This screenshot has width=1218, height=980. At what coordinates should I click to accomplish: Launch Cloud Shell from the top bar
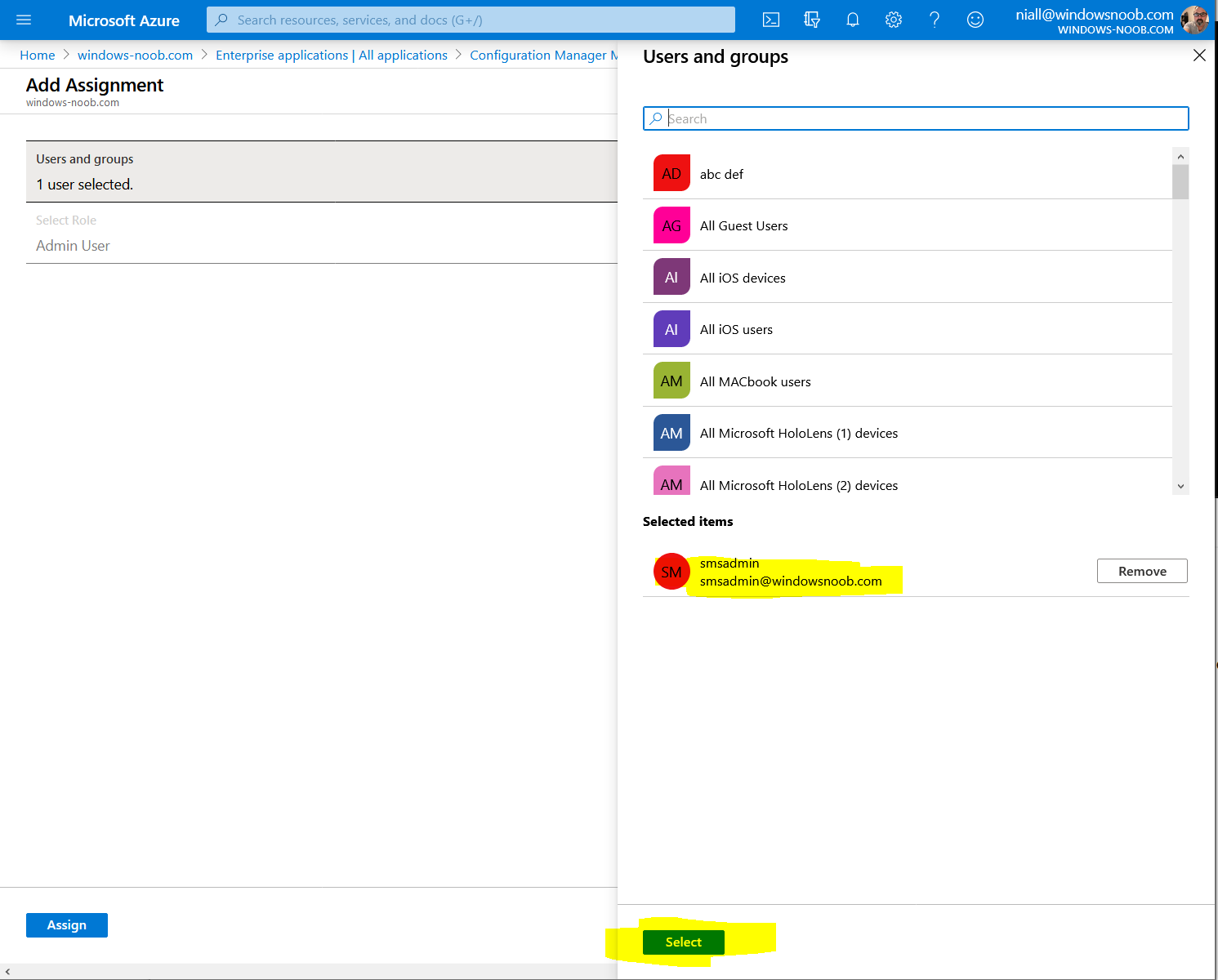(770, 20)
